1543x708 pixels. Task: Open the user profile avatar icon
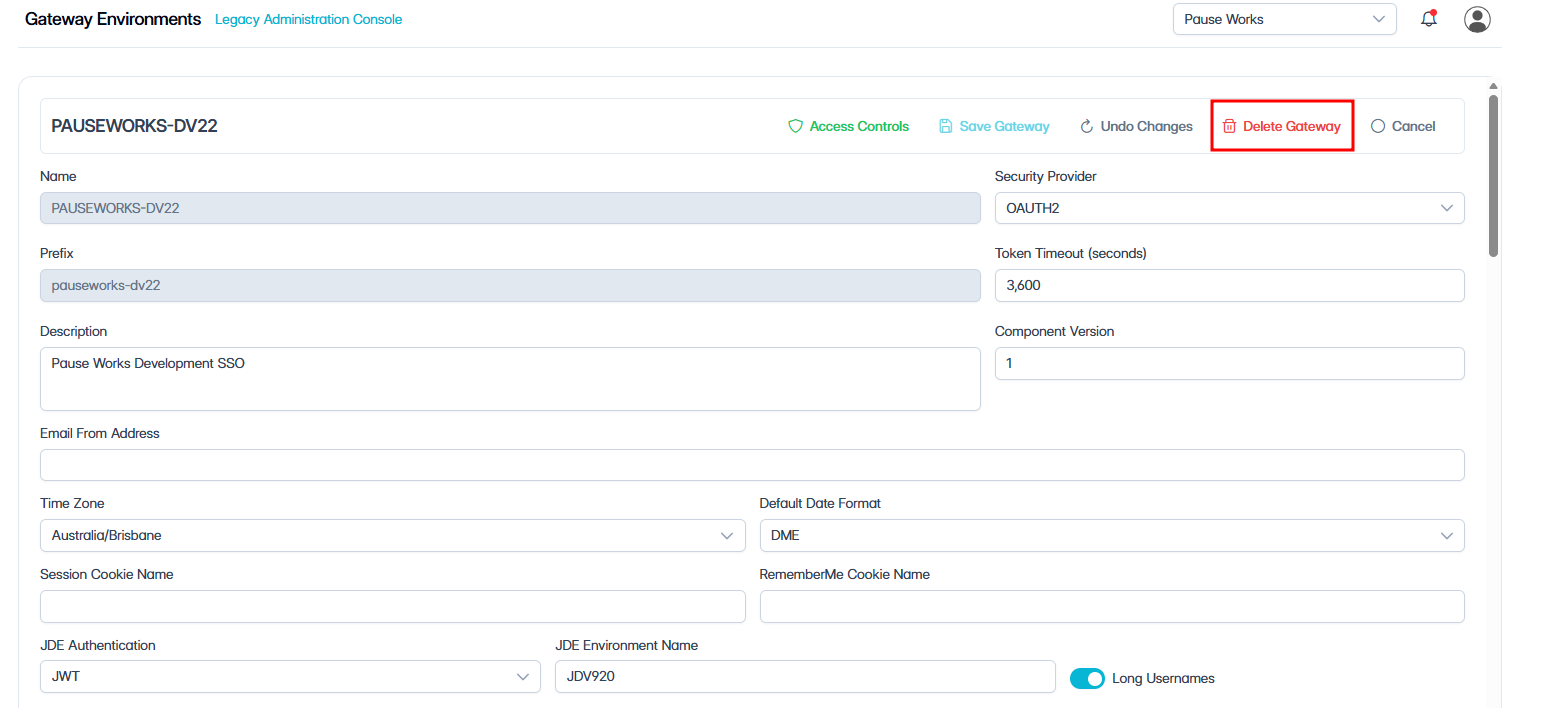1477,19
